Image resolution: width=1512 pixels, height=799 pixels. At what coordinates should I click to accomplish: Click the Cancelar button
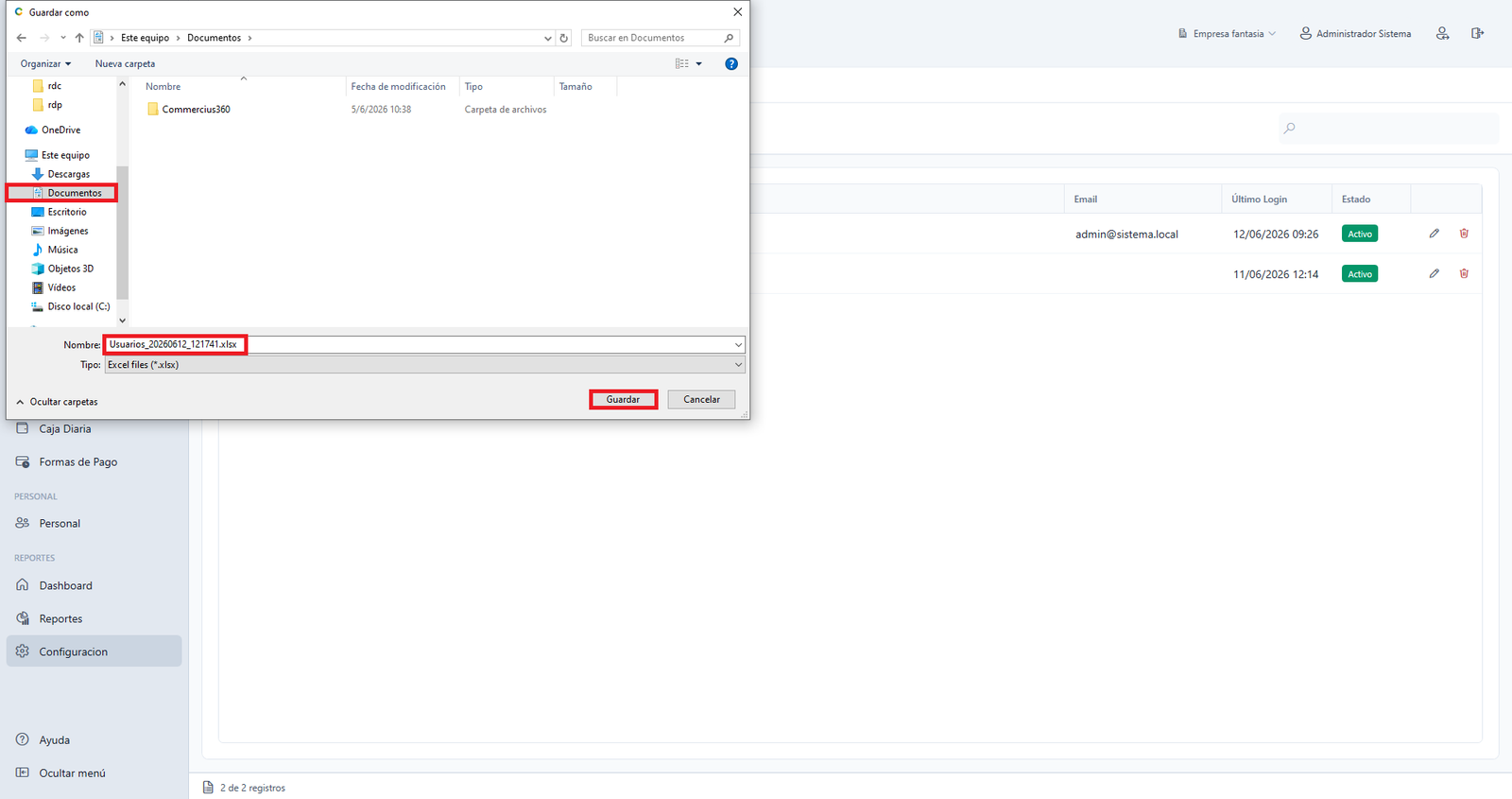pos(701,399)
